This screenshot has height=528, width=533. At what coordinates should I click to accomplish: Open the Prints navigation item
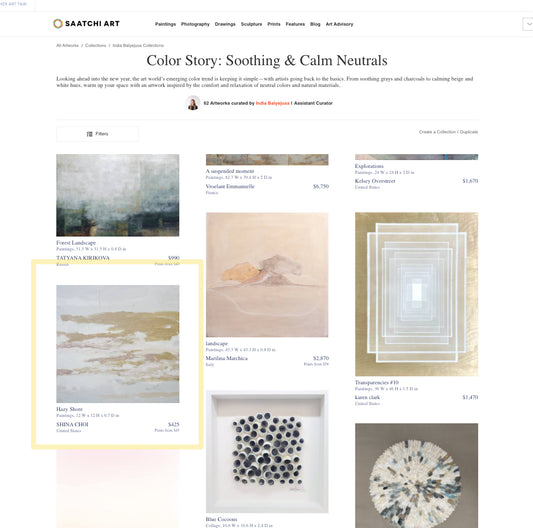pos(274,24)
